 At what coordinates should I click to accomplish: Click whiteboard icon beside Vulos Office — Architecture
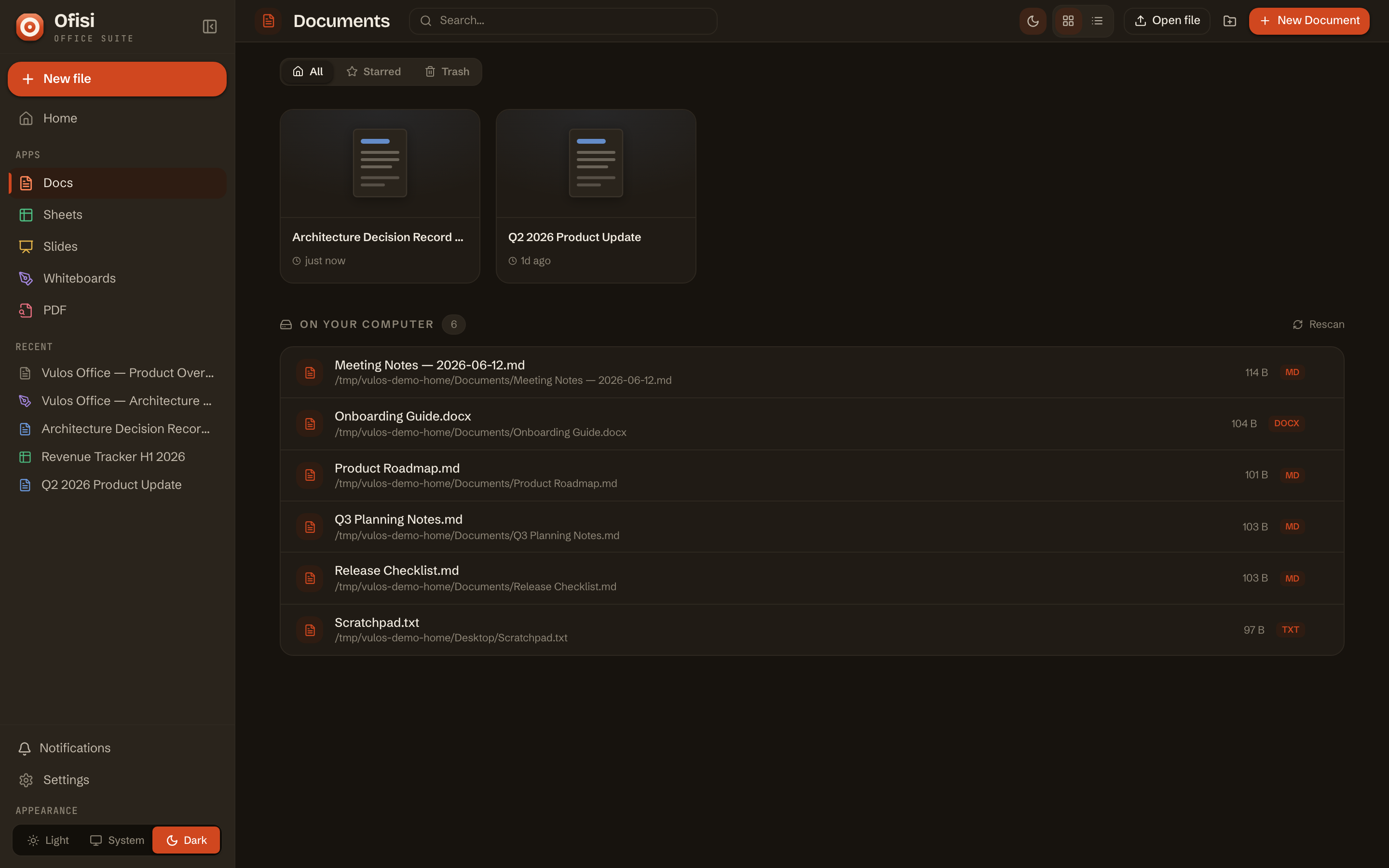click(x=25, y=401)
